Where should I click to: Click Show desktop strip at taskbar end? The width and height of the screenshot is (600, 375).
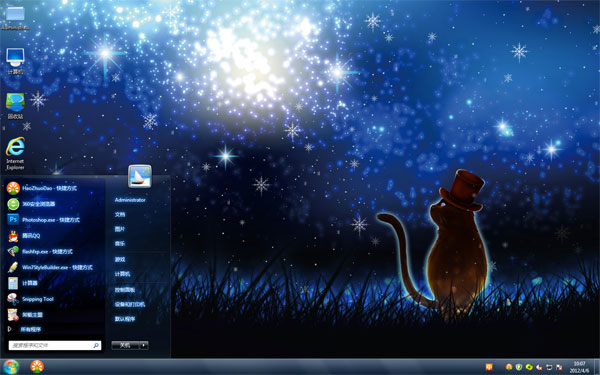point(597,367)
